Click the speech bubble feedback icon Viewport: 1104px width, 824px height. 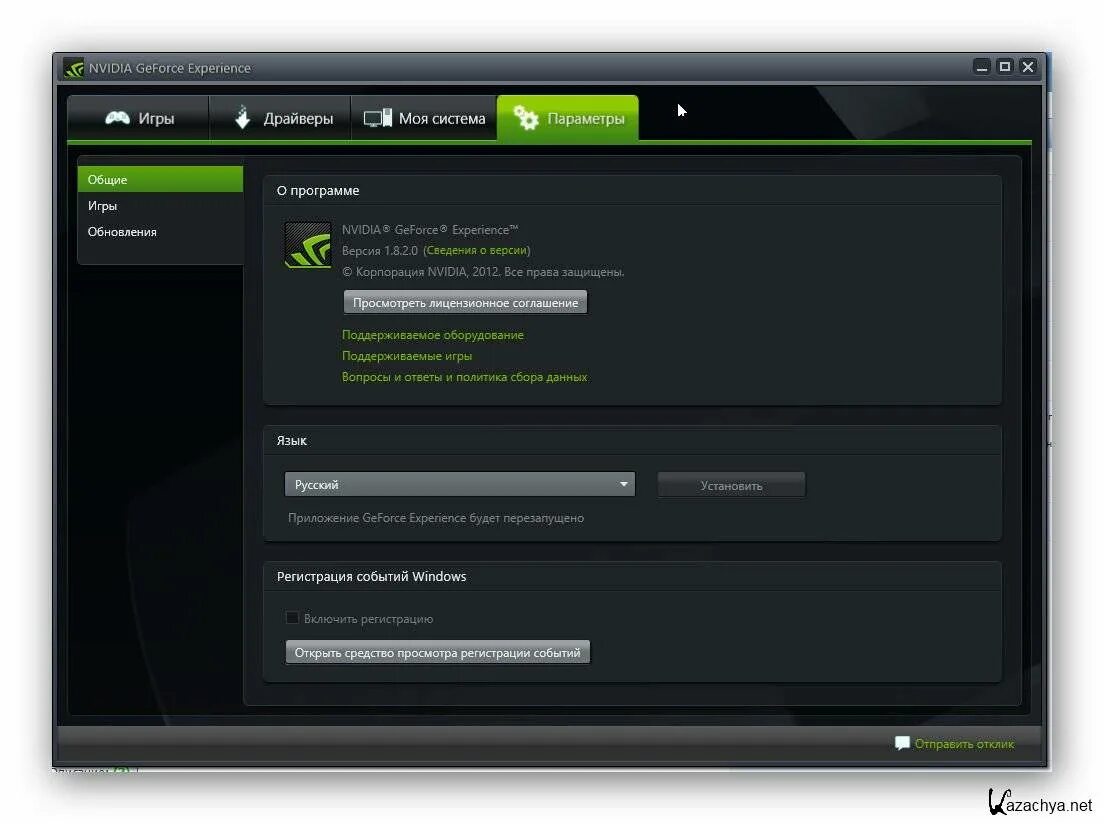click(902, 743)
